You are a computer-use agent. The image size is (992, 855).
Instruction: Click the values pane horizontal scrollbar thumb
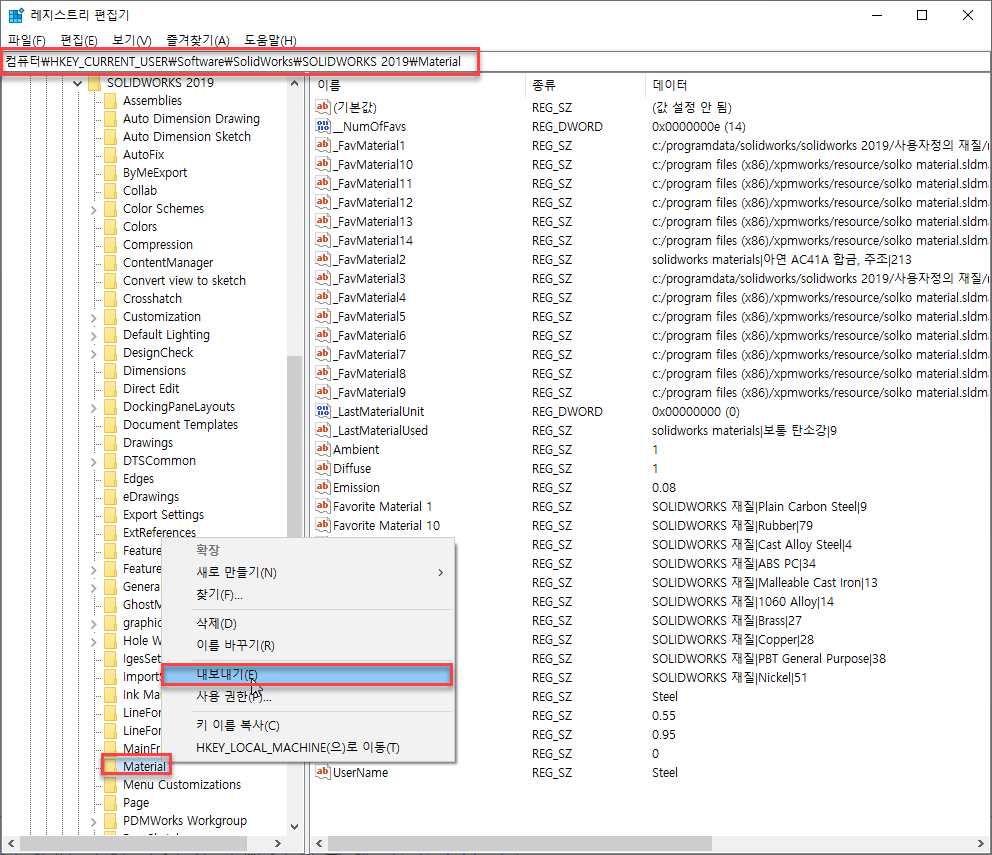tap(519, 843)
